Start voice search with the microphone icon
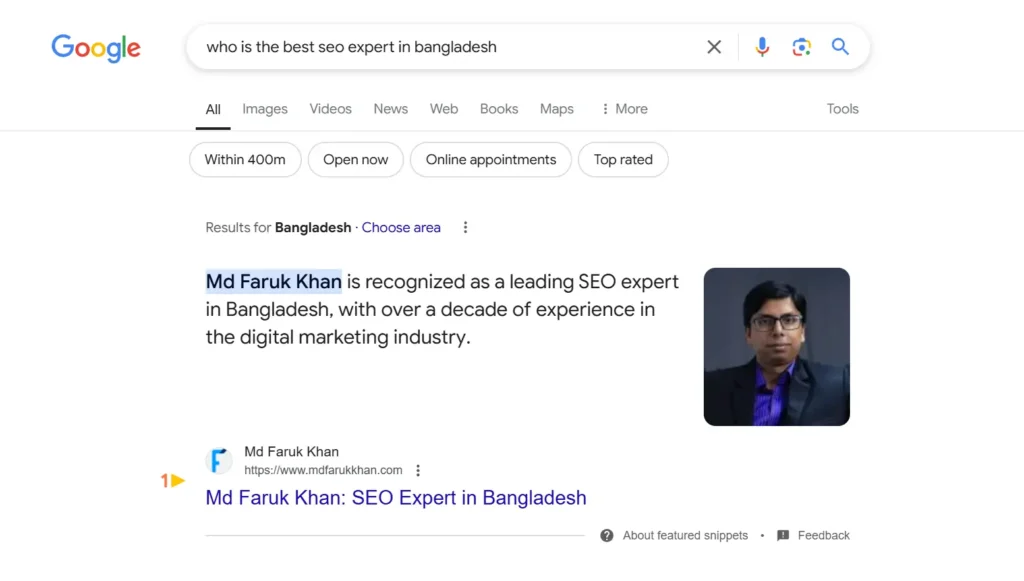The width and height of the screenshot is (1024, 581). click(762, 47)
